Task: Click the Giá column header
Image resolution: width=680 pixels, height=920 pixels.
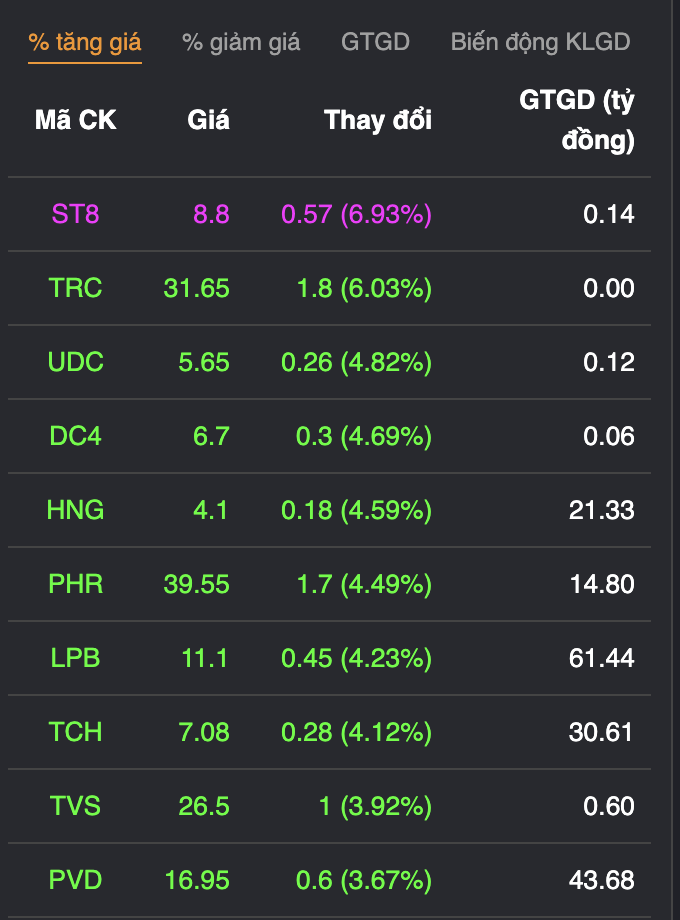Action: (x=208, y=120)
